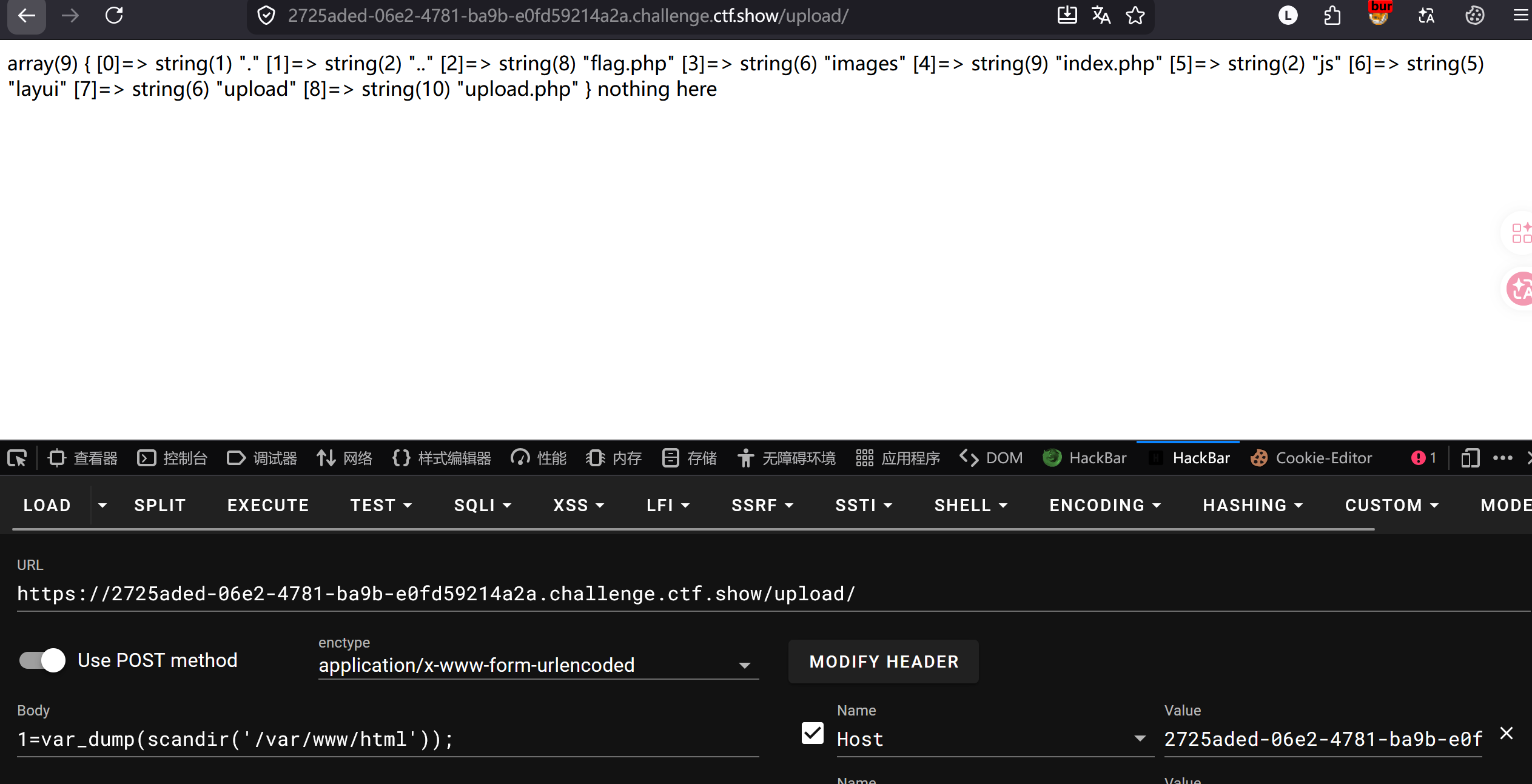Screen dimensions: 1532x784
Task: Open the browser hamburger menu
Action: (1521, 16)
